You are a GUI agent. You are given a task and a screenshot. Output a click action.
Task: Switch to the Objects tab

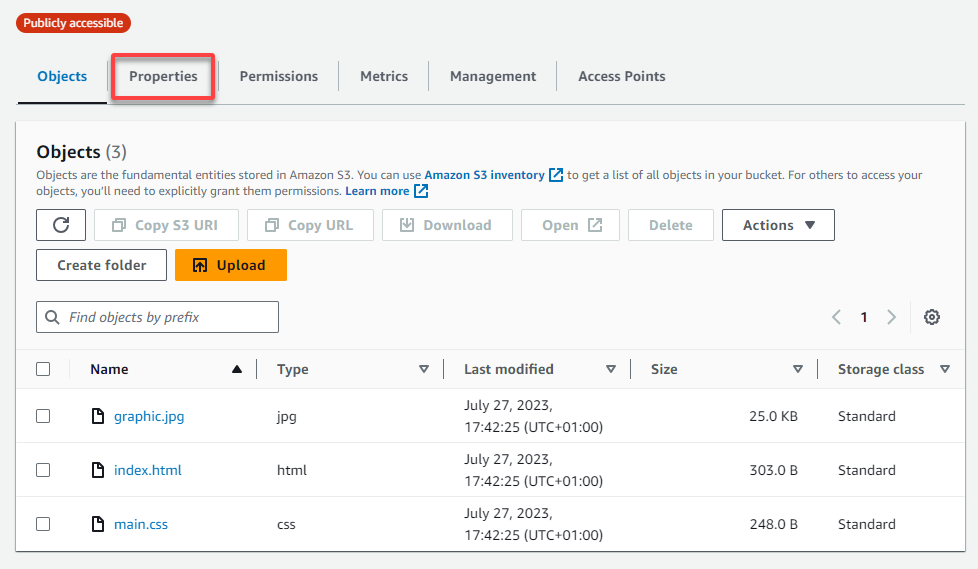pos(62,76)
